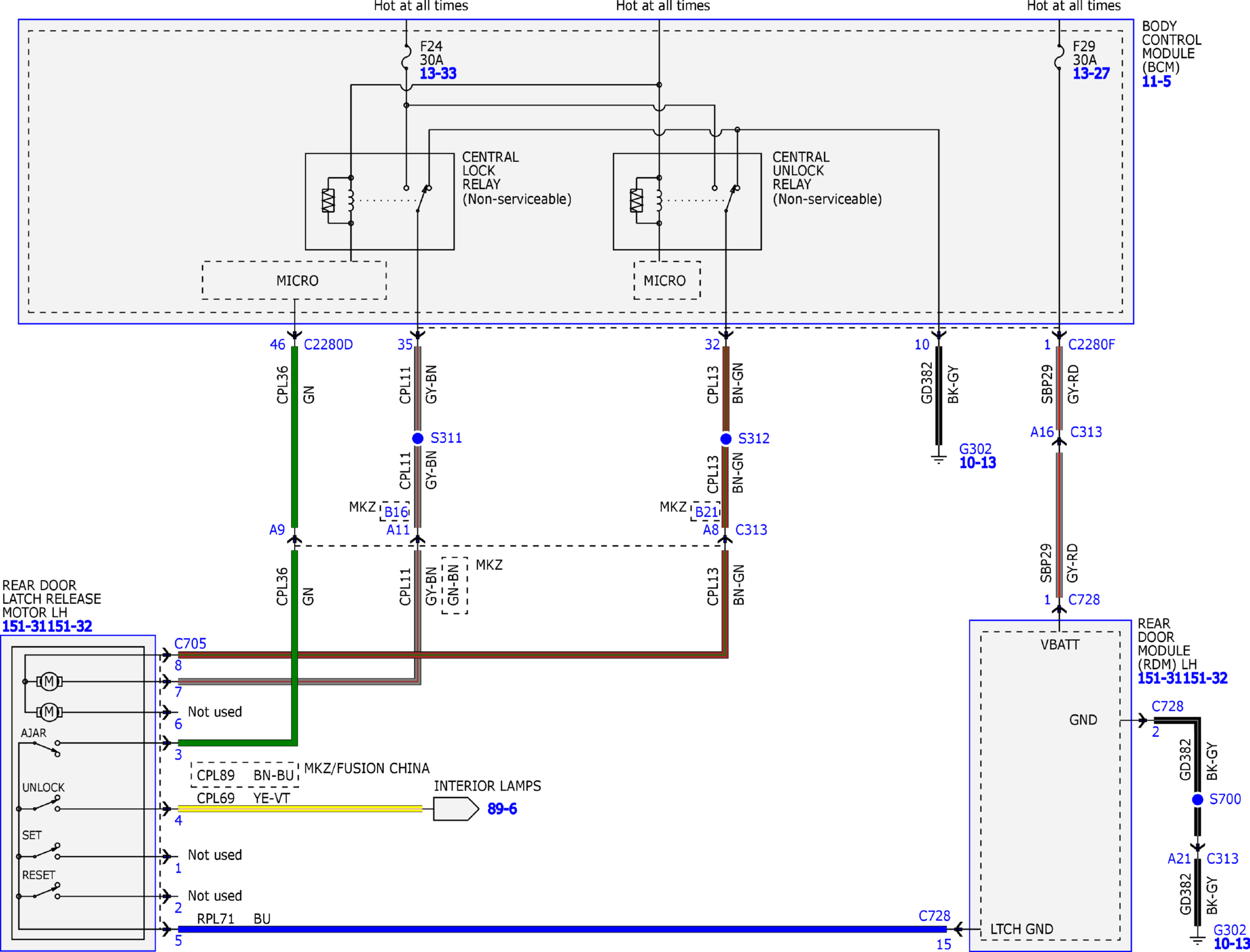1250x952 pixels.
Task: Click the S312 splice dot
Action: coord(726,439)
